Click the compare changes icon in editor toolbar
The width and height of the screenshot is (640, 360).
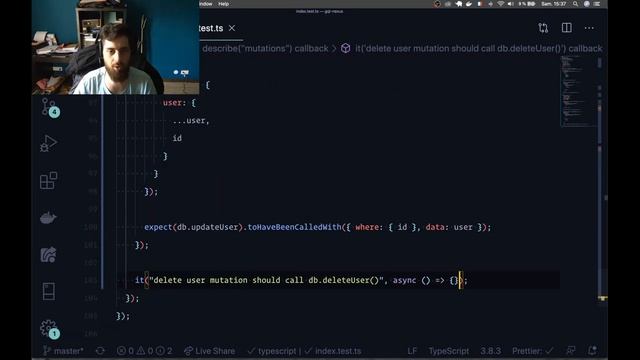pos(543,28)
